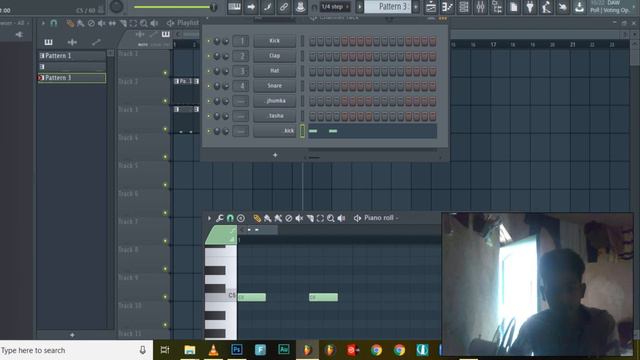
Task: Select the Piano roll mute tool
Action: pos(299,218)
